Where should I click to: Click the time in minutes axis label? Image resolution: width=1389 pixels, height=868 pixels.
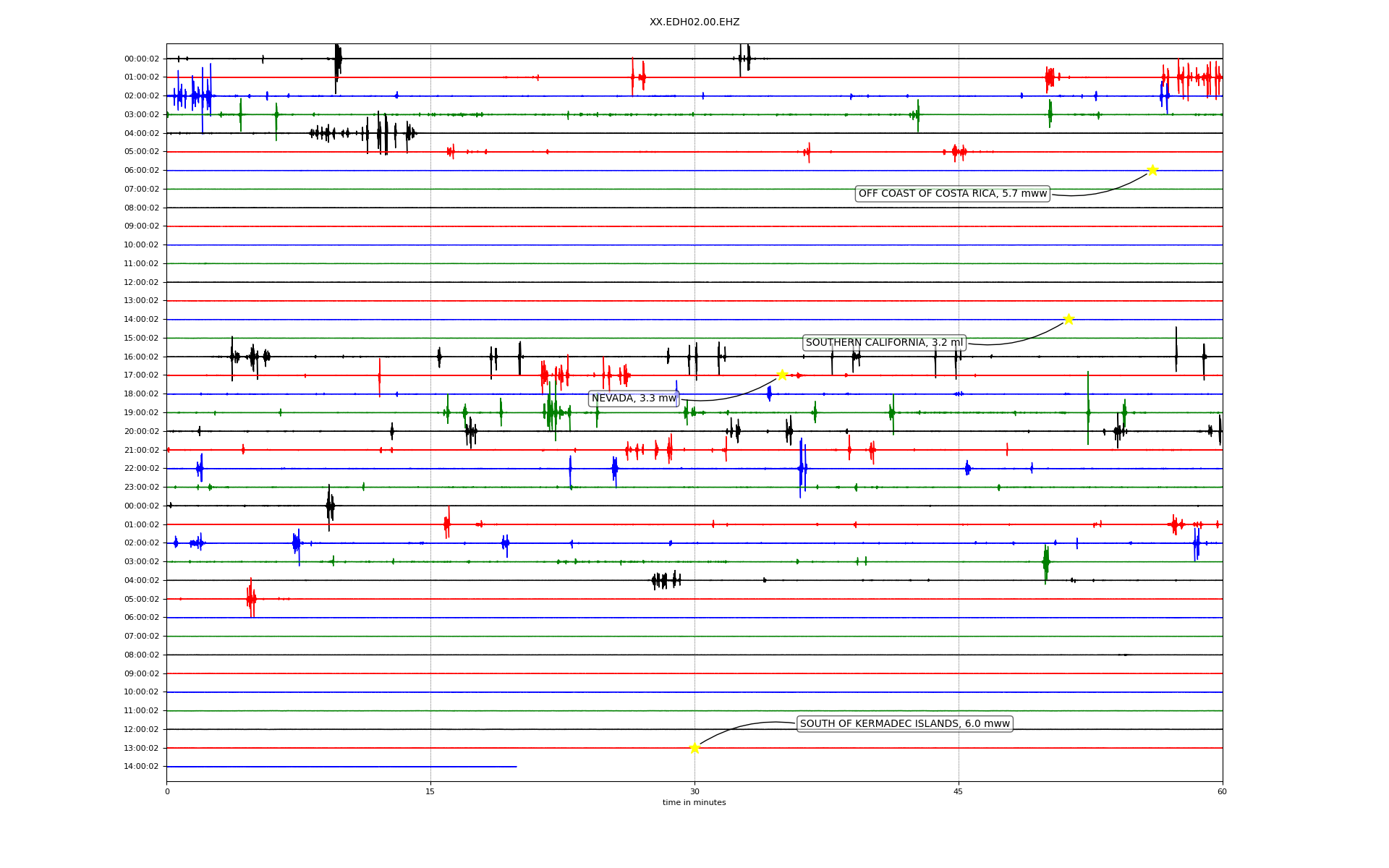[x=694, y=803]
